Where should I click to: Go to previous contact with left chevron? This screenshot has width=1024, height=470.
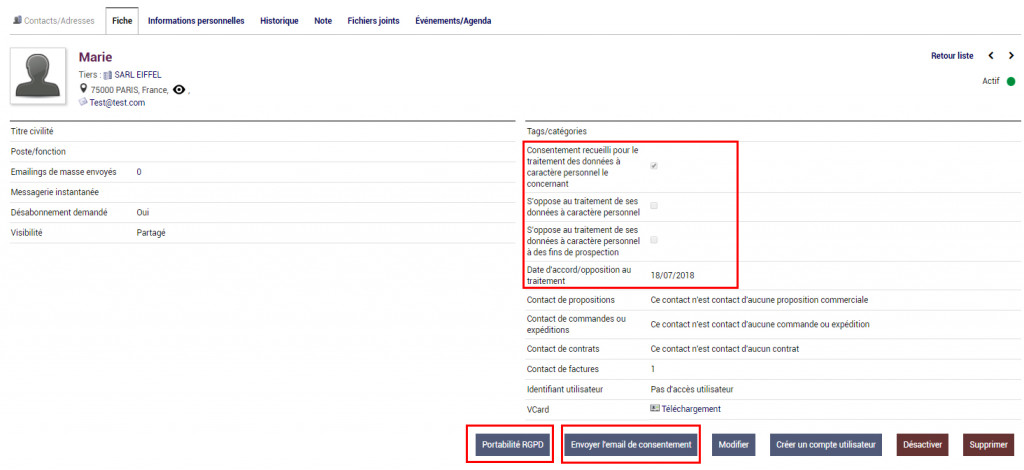click(x=991, y=56)
